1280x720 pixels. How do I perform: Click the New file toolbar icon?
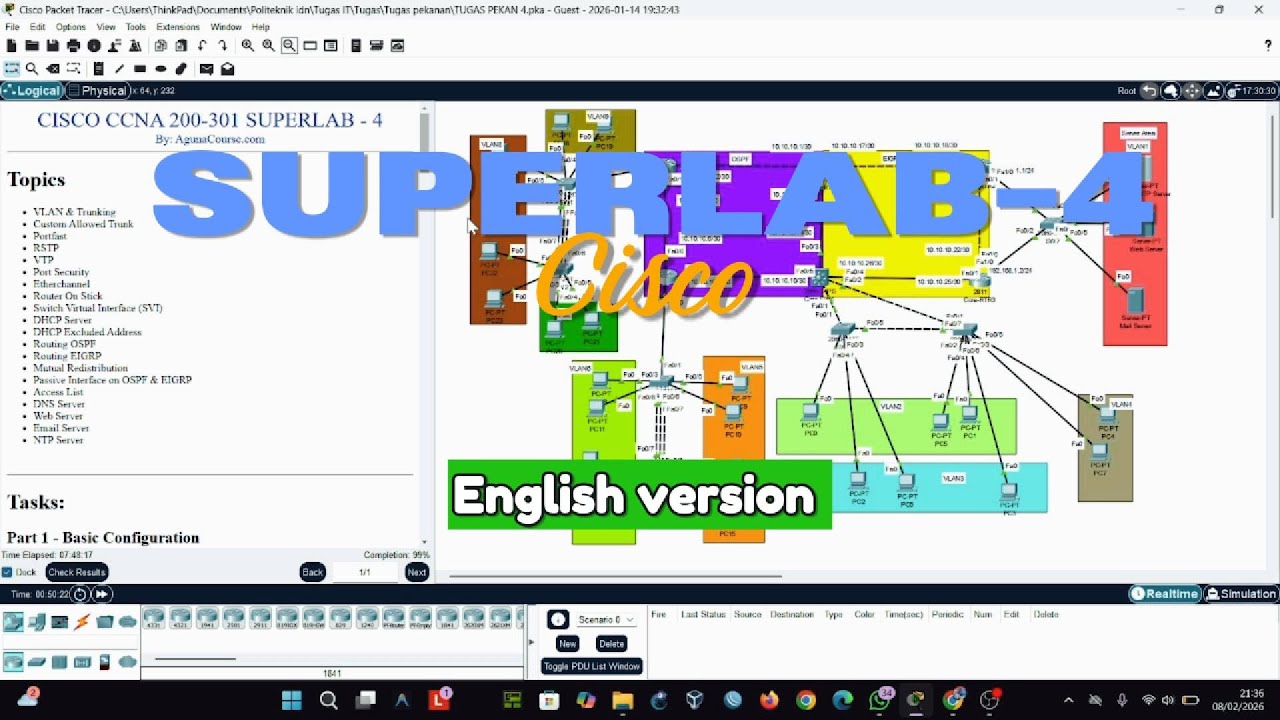(x=12, y=46)
